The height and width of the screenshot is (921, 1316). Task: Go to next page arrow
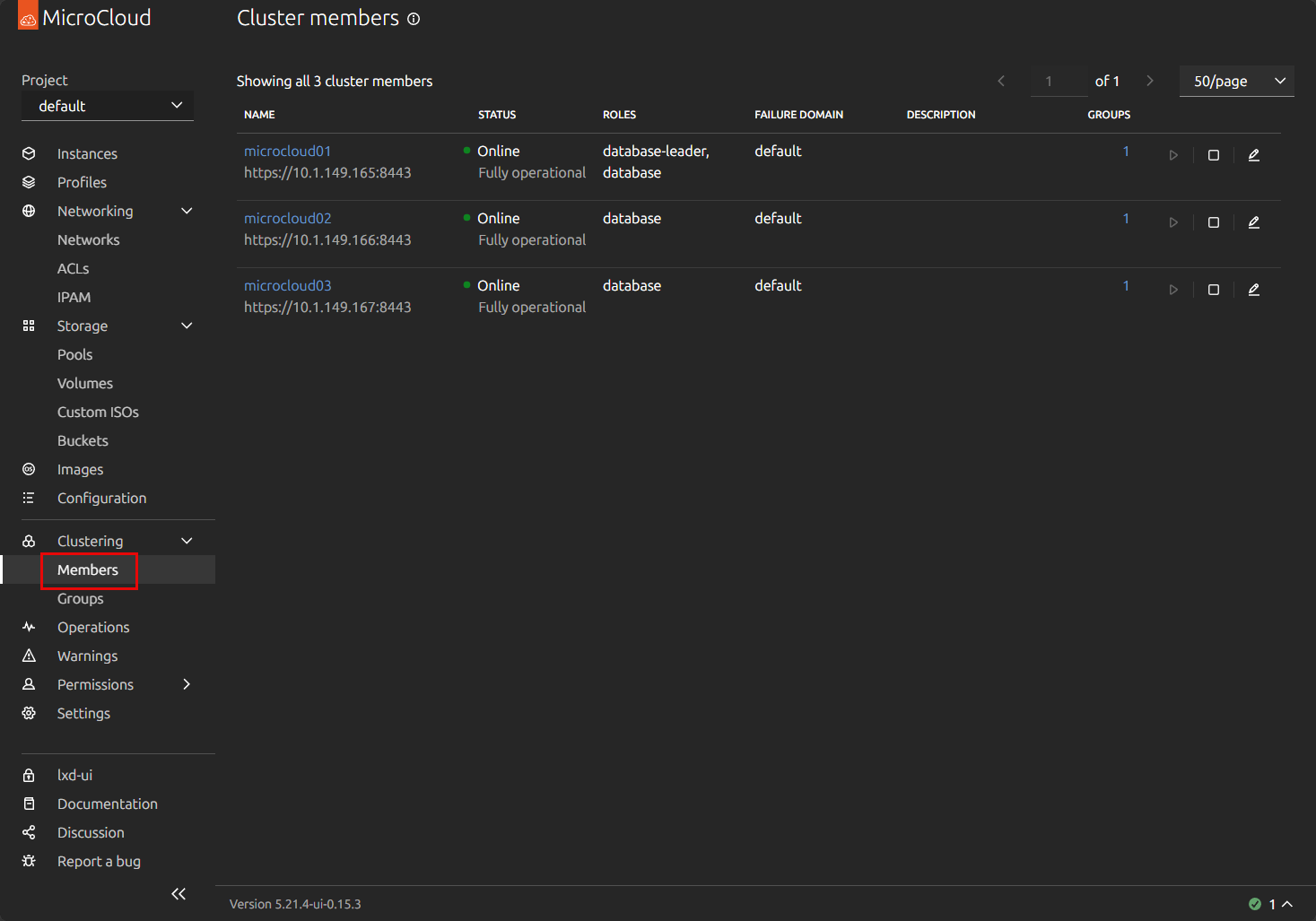1150,81
